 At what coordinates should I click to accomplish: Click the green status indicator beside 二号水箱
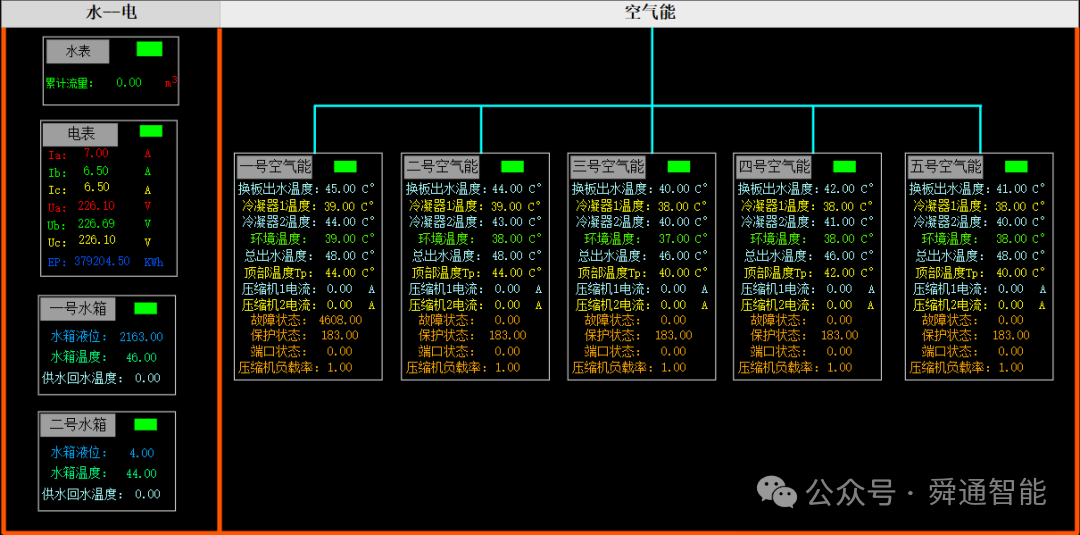(x=145, y=424)
